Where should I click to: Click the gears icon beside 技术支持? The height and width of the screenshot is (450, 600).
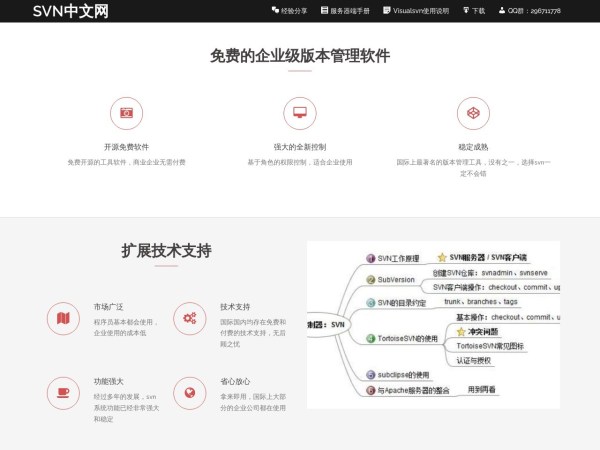tap(189, 318)
